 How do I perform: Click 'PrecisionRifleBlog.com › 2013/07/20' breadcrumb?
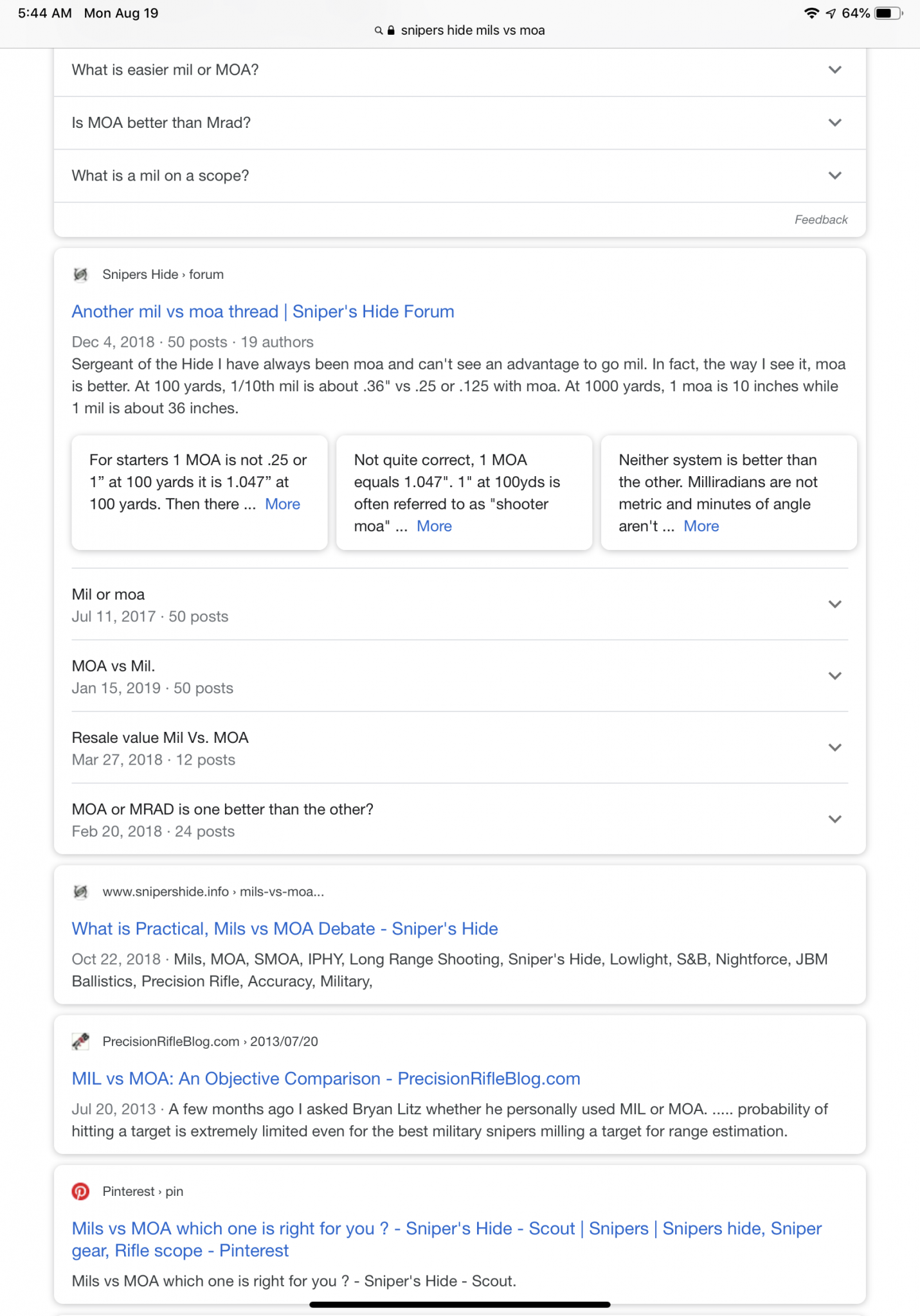pyautogui.click(x=210, y=1042)
